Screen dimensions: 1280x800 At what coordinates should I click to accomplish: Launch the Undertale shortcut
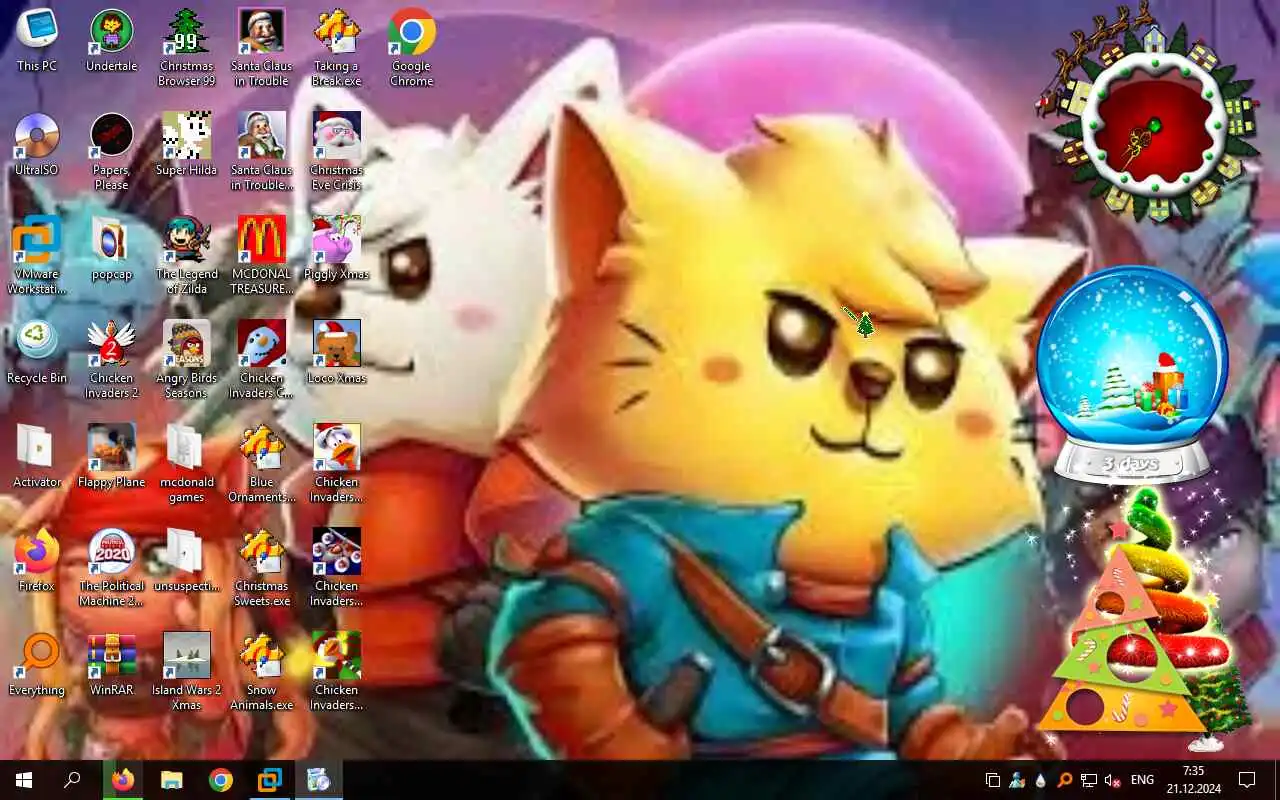click(x=112, y=42)
